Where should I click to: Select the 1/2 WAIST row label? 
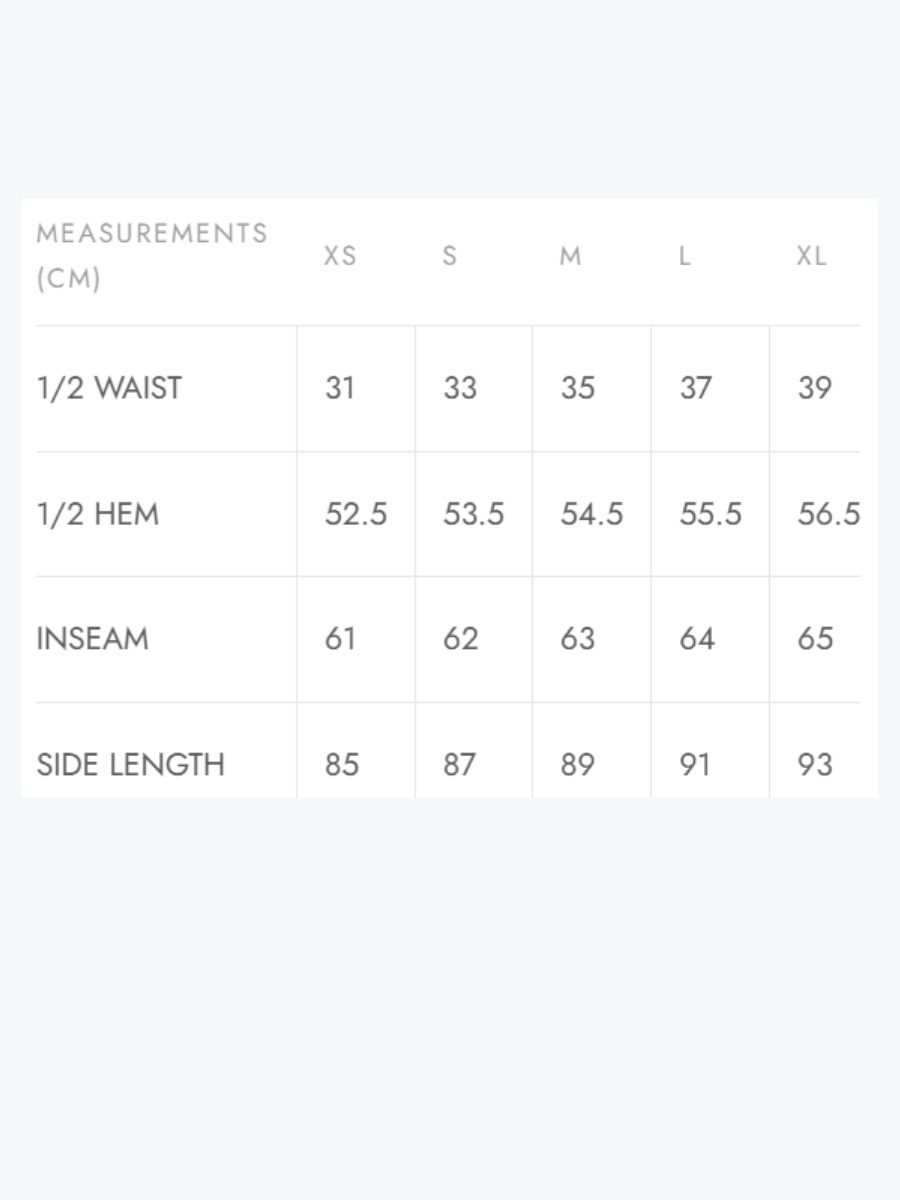point(109,388)
